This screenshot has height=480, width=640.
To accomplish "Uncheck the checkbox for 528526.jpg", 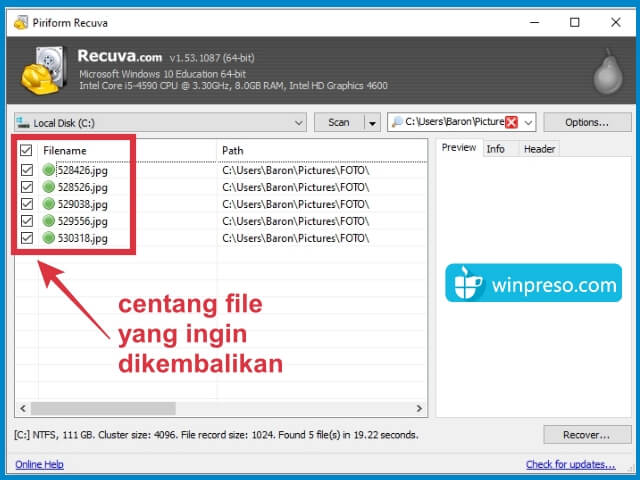I will pos(27,187).
